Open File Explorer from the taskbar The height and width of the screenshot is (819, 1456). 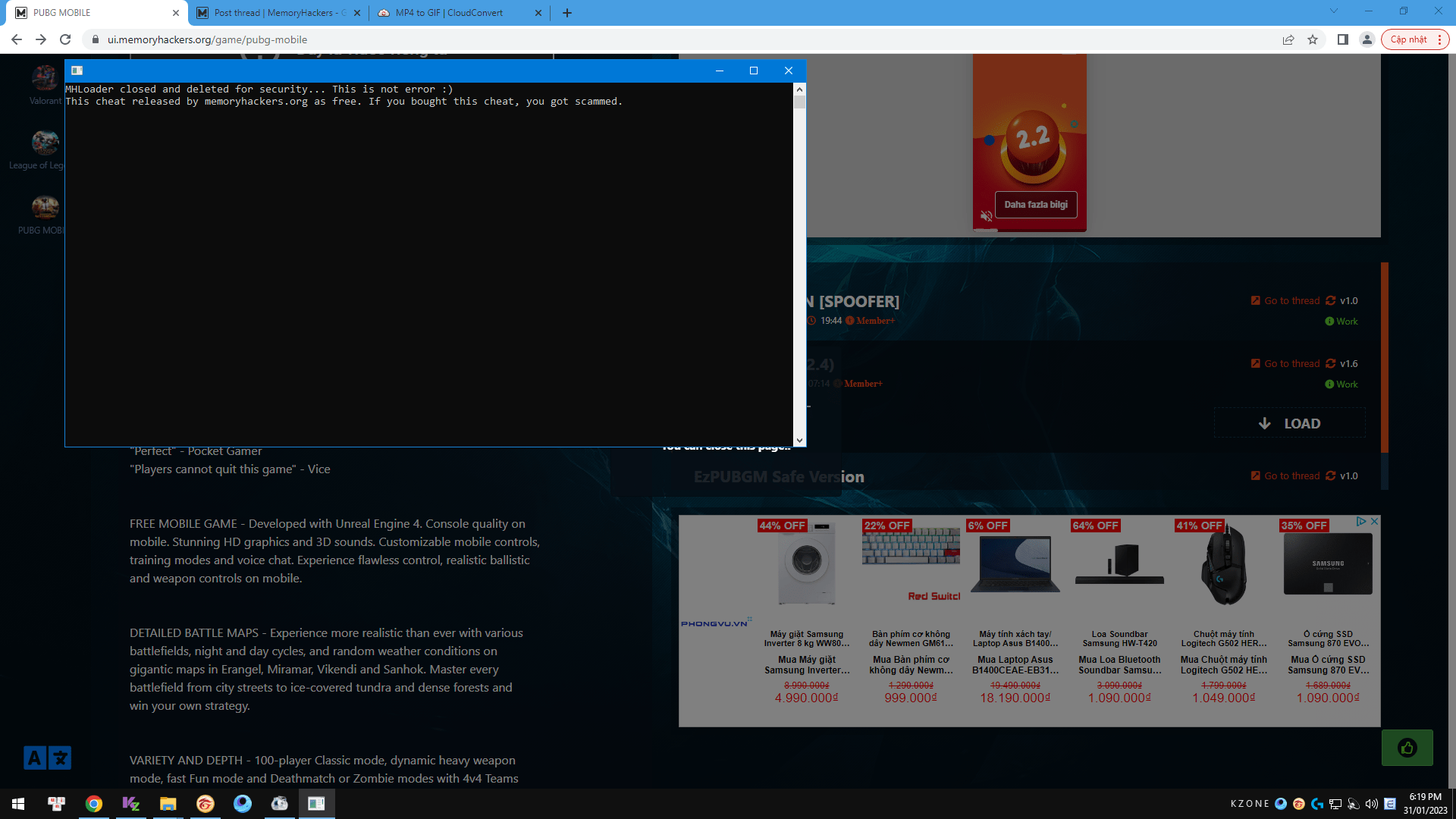click(168, 804)
